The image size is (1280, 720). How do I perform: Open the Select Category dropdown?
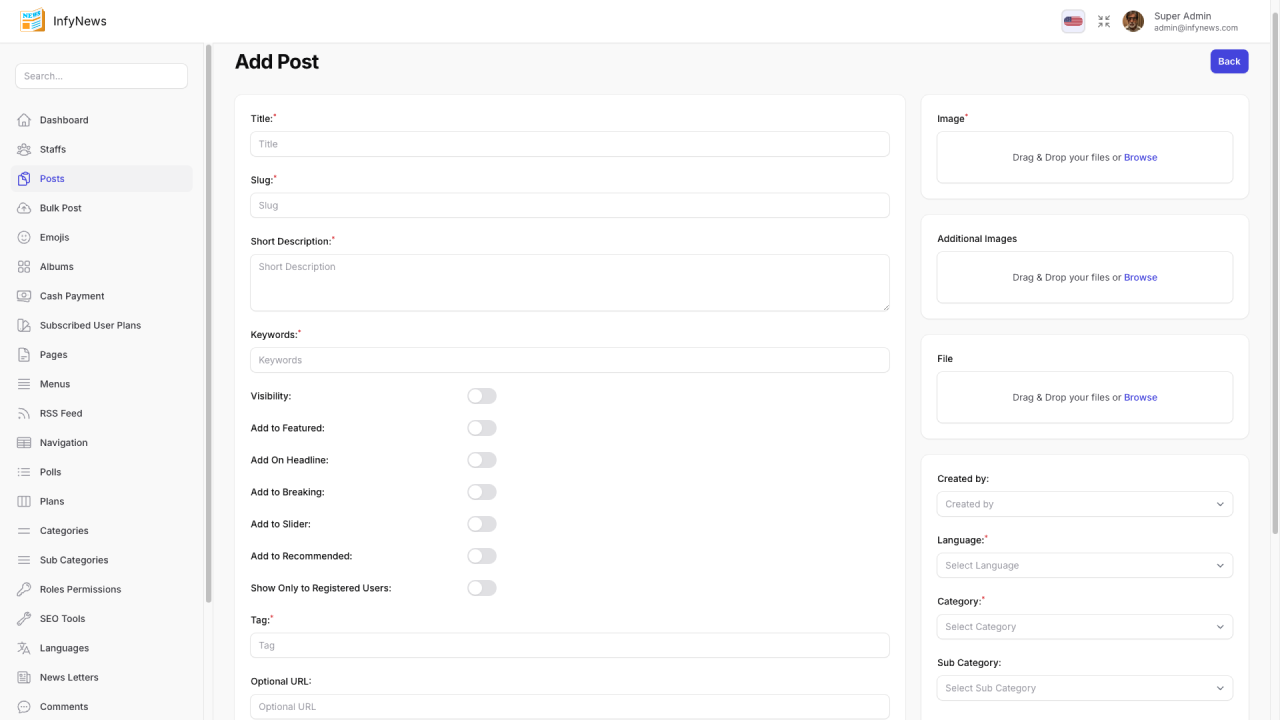tap(1084, 627)
